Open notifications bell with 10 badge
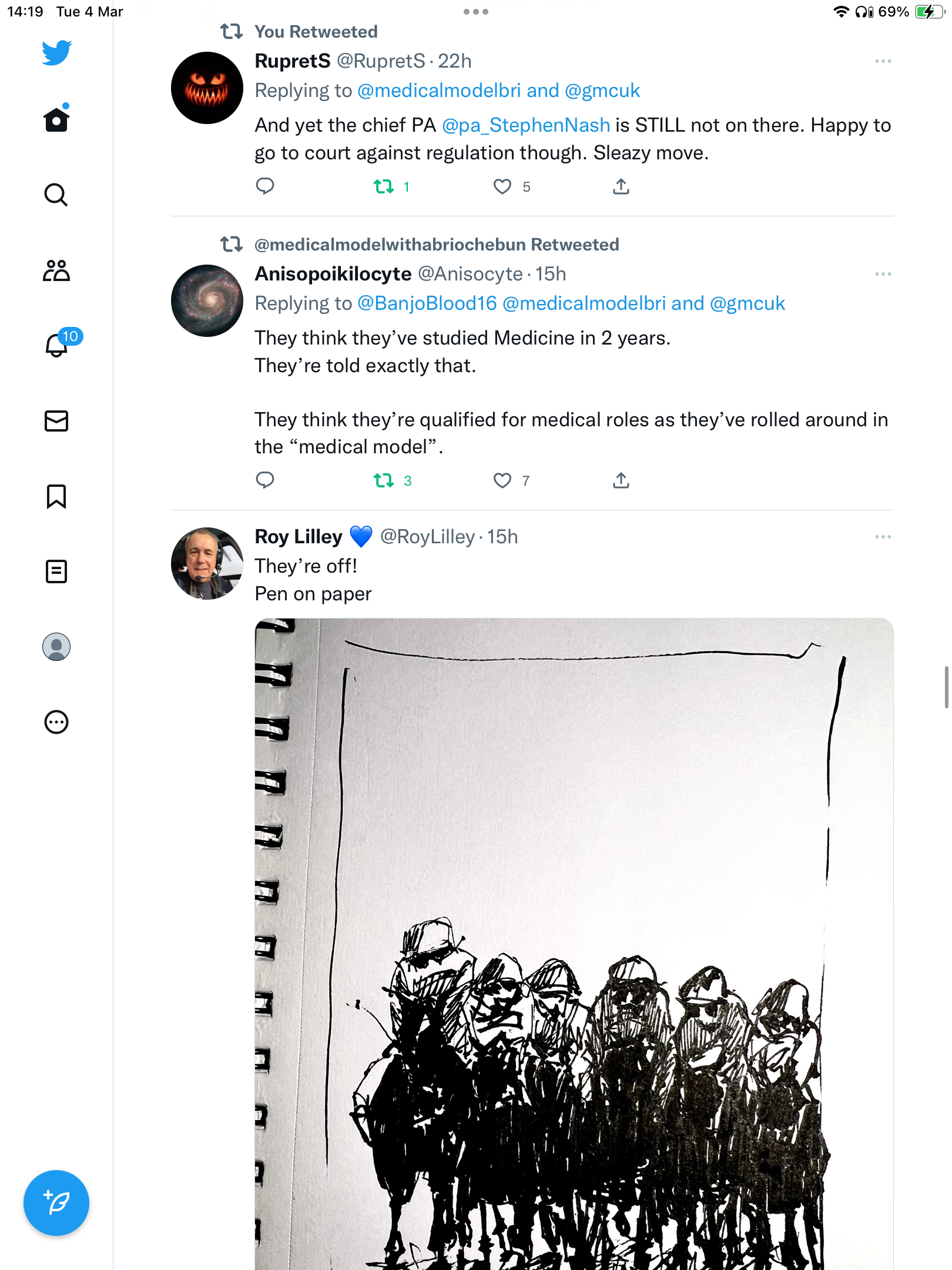Viewport: 952px width, 1270px height. click(x=58, y=344)
